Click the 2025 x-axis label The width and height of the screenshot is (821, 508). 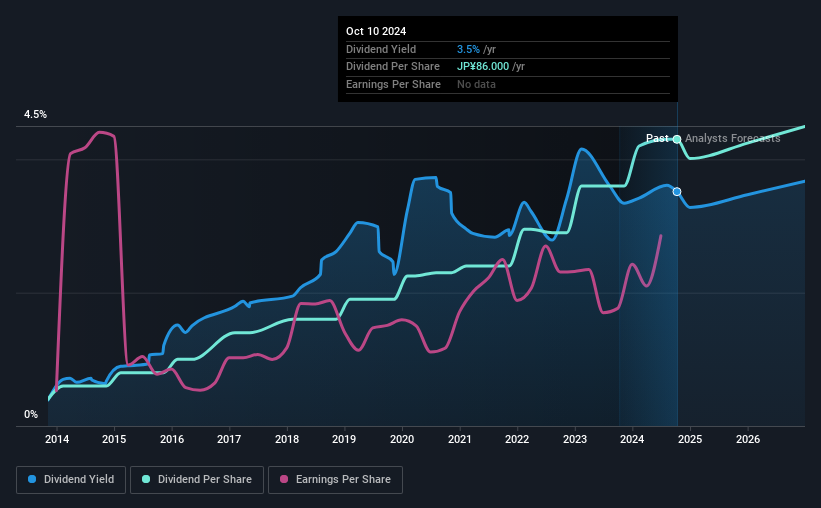(690, 439)
